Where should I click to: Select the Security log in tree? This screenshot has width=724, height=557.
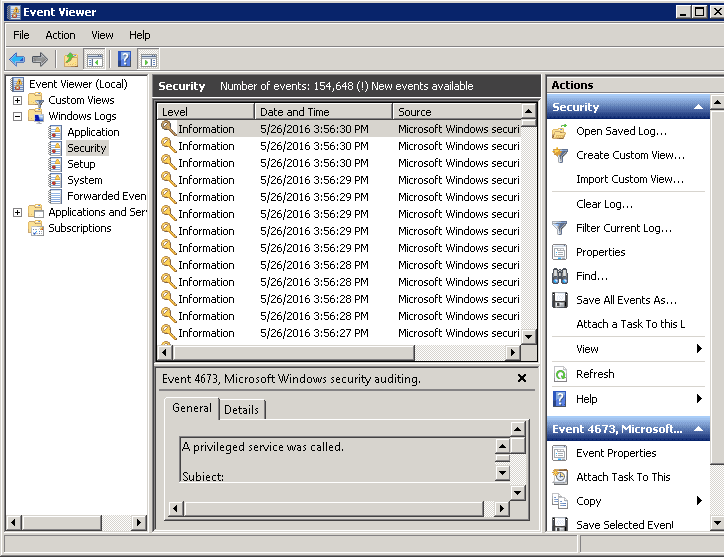point(87,148)
